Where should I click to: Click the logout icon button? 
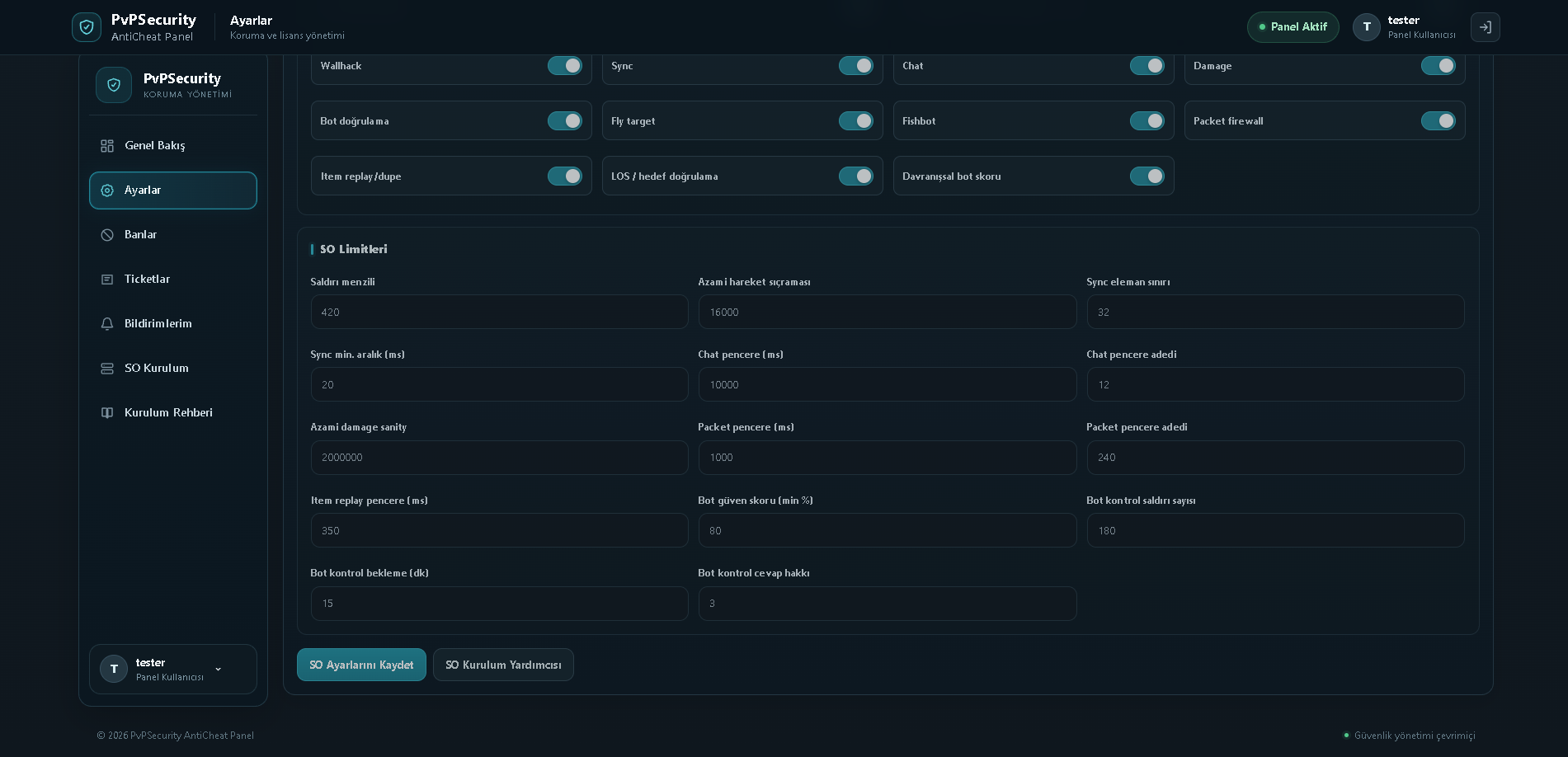tap(1485, 27)
